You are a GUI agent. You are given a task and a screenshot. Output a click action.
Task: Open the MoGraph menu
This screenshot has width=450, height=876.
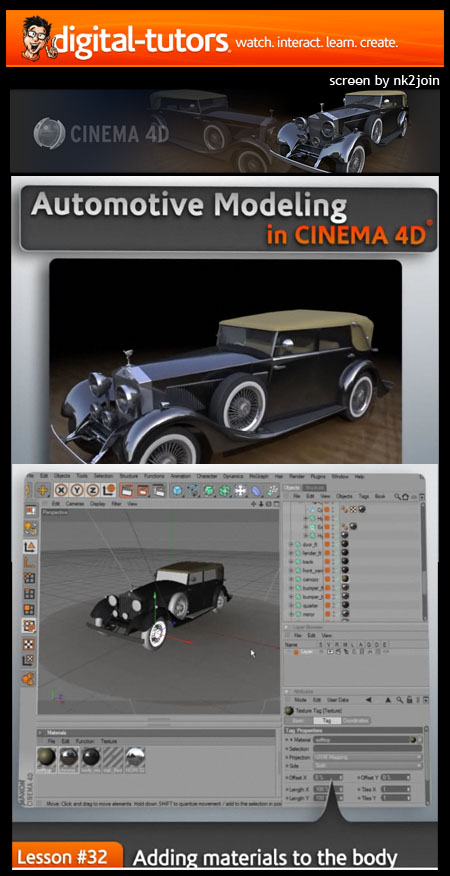click(x=258, y=476)
